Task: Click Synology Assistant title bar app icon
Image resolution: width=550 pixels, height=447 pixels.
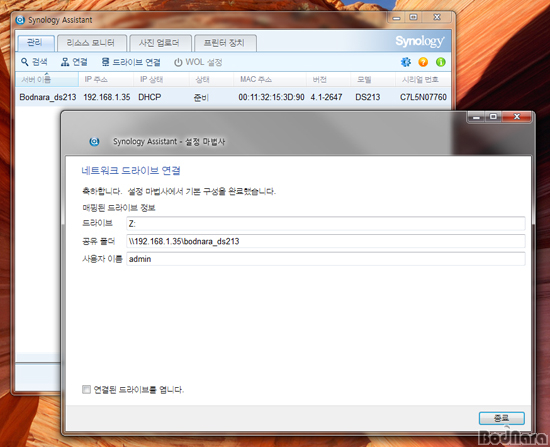Action: click(20, 20)
